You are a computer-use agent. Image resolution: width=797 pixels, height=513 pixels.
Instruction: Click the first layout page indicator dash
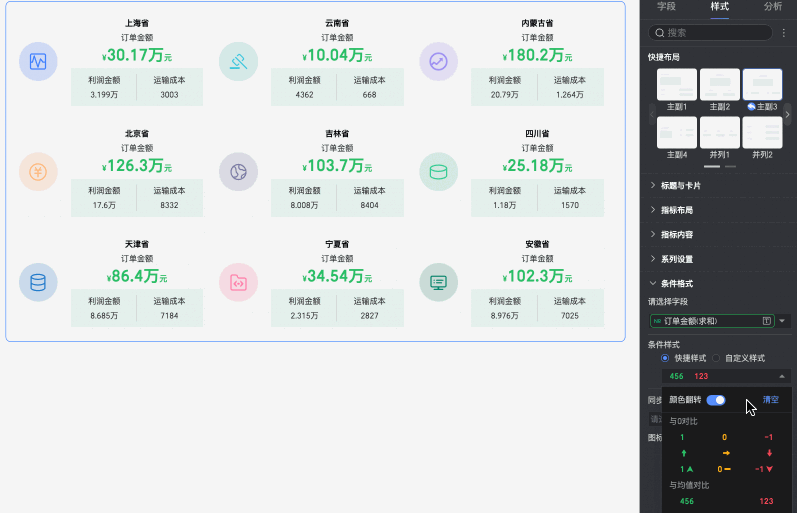(x=712, y=166)
